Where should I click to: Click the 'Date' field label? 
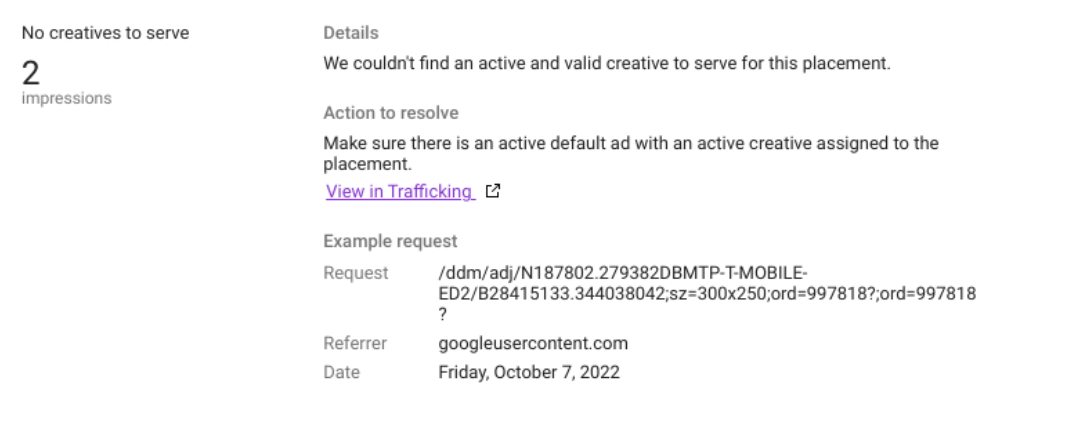(342, 372)
